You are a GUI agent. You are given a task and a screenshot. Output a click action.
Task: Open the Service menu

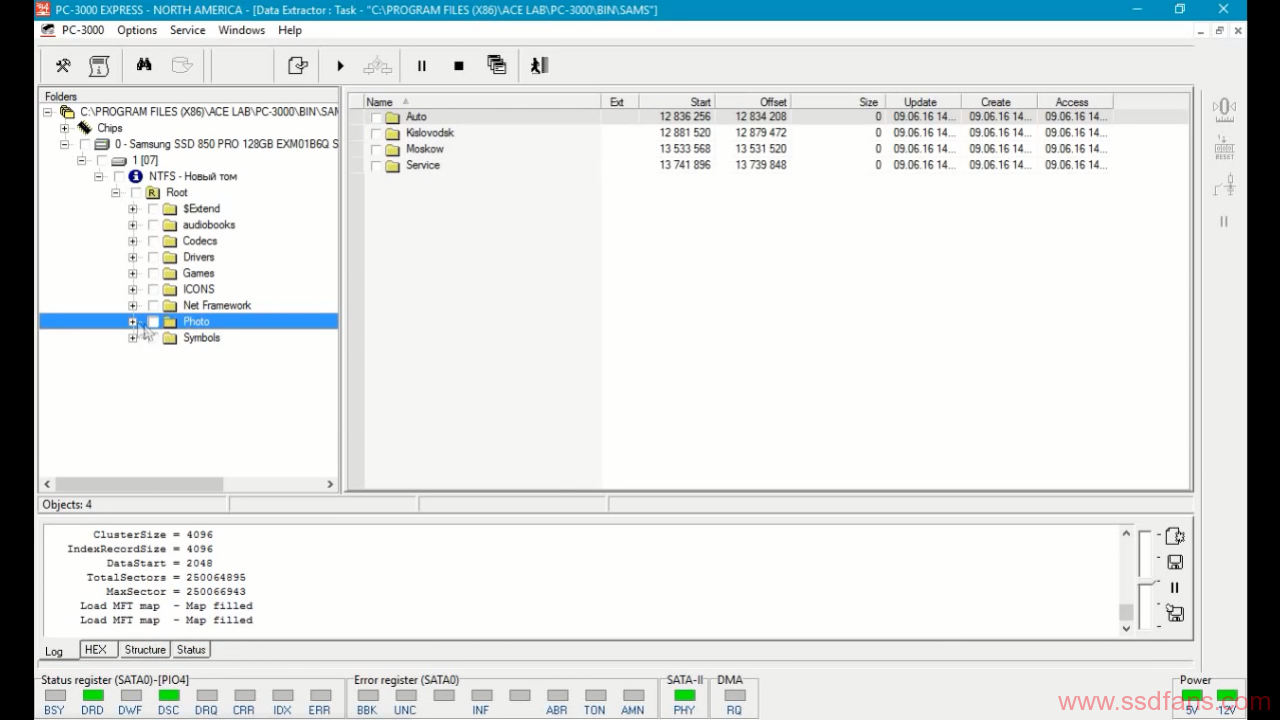pos(187,30)
